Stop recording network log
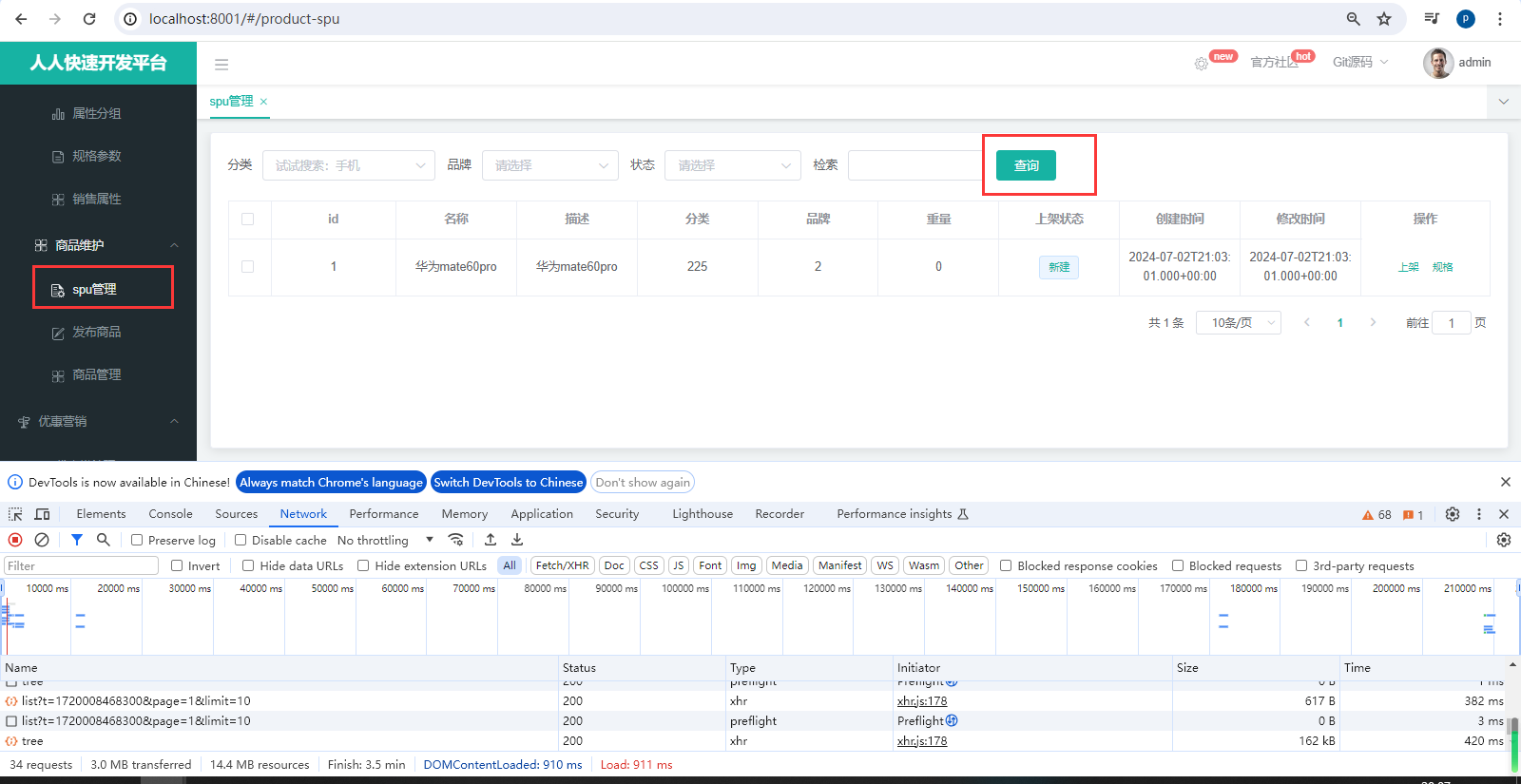1521x784 pixels. tap(15, 540)
